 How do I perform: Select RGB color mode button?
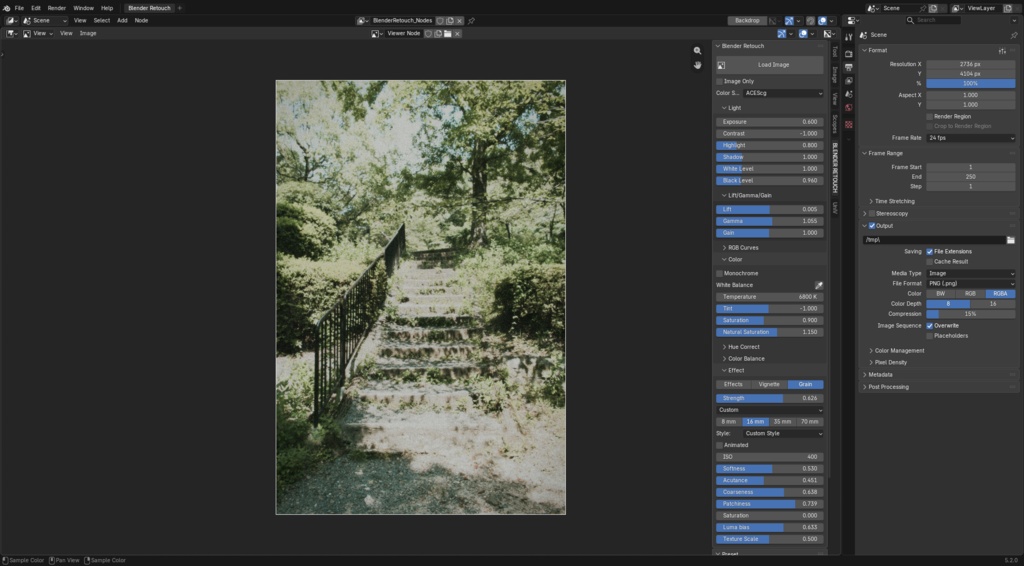coord(970,294)
